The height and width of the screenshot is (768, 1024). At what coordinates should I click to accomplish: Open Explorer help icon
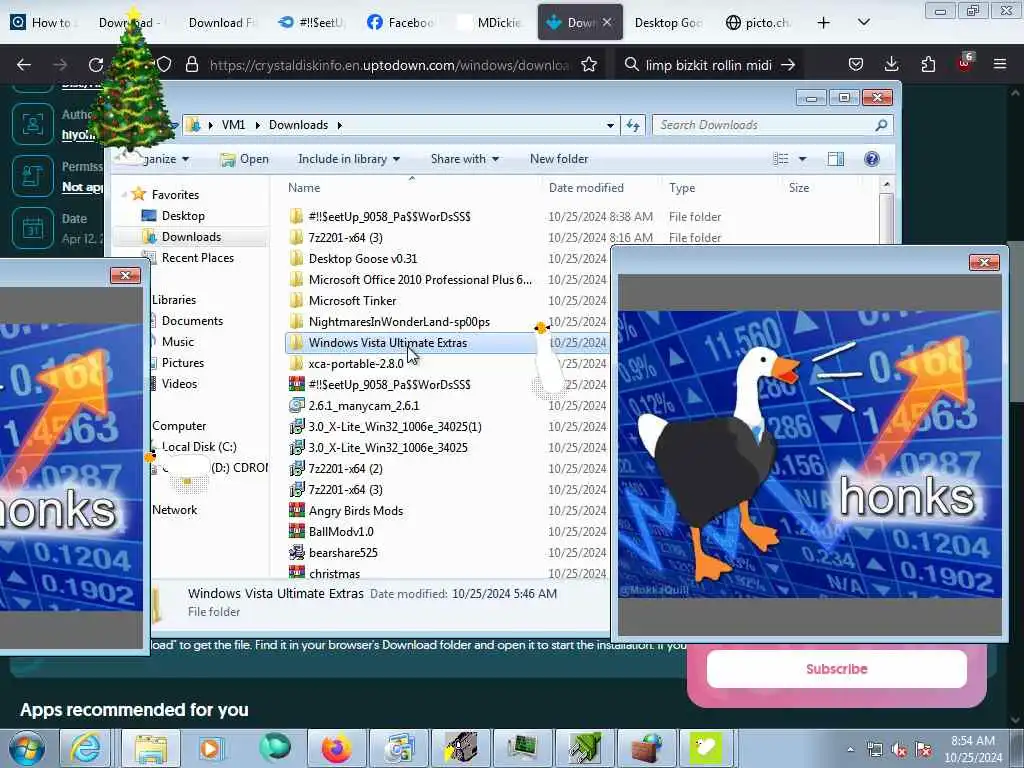coord(872,159)
